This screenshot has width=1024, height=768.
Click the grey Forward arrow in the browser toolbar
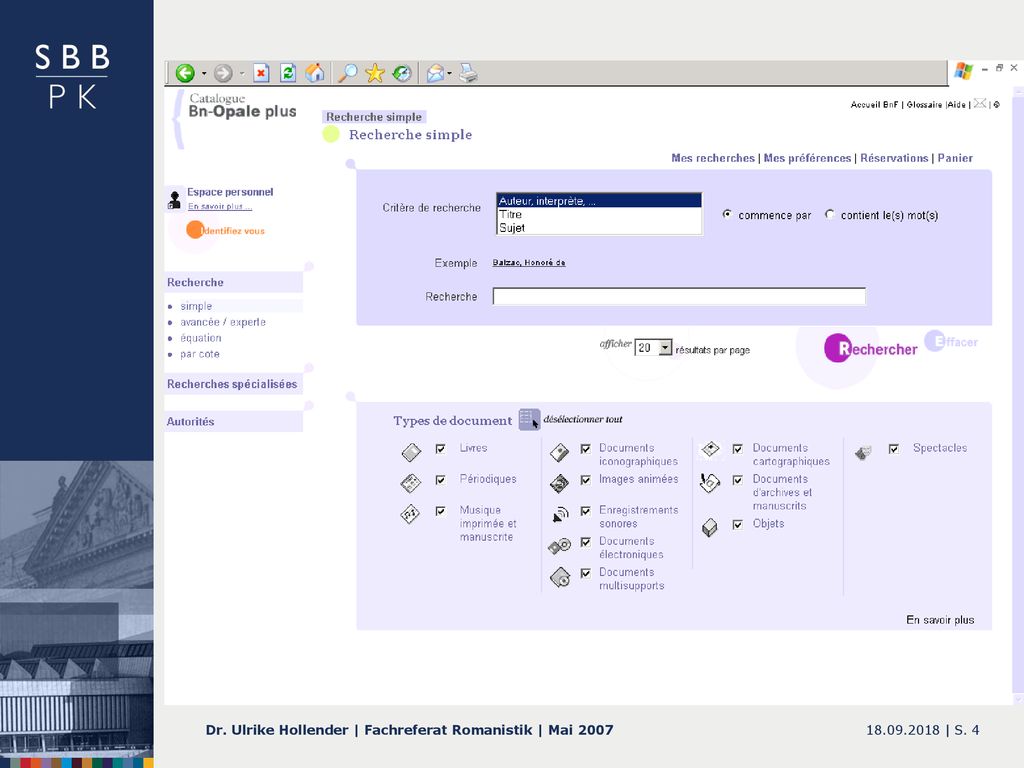point(223,73)
